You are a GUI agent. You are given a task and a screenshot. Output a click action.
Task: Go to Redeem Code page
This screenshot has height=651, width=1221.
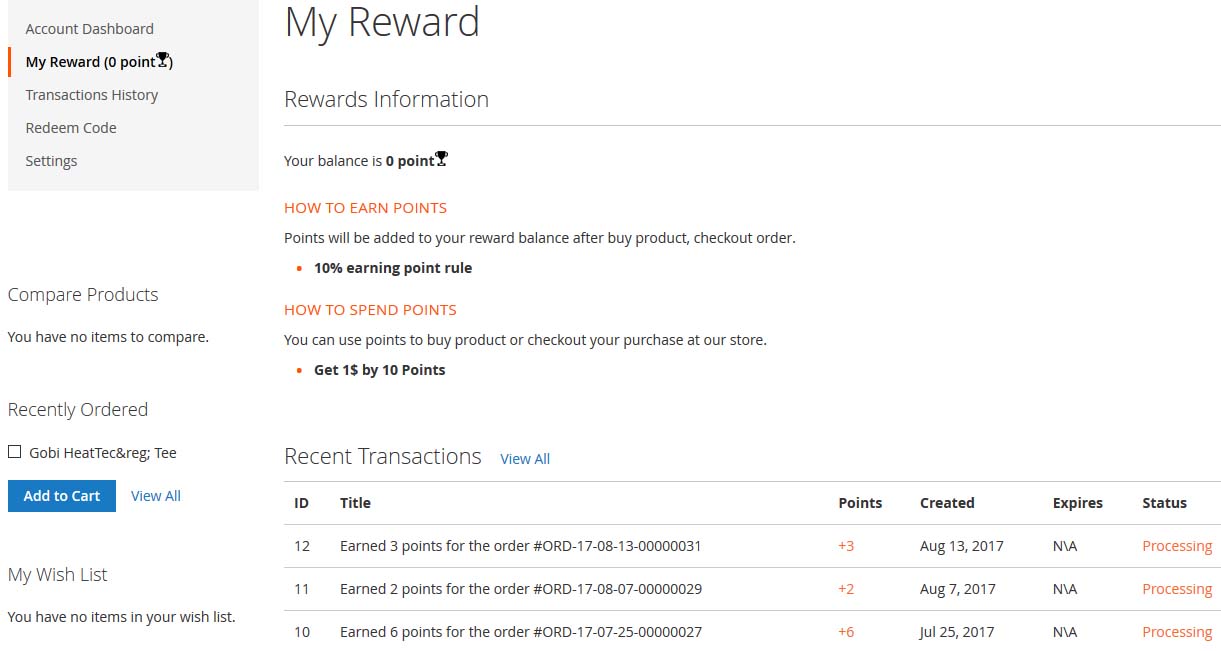71,128
